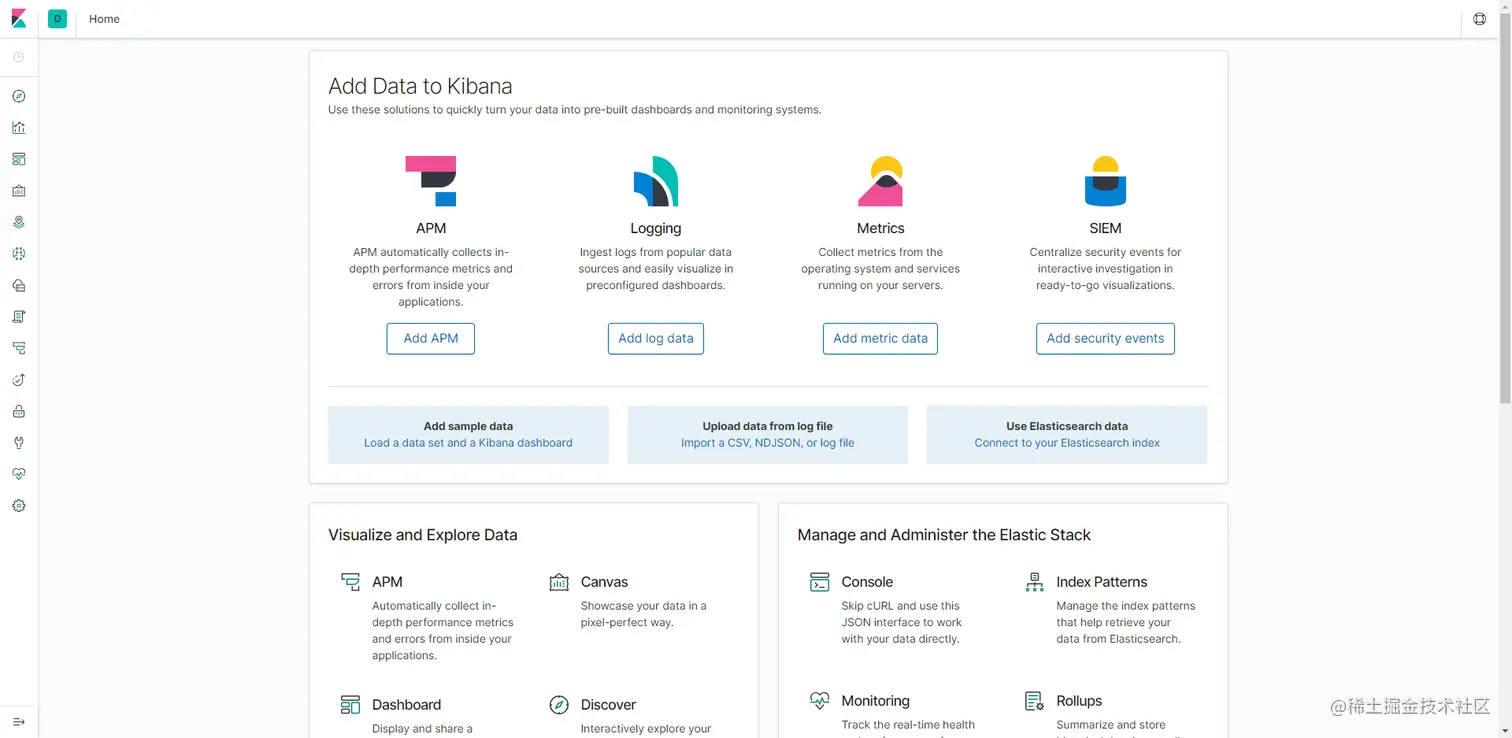Image resolution: width=1512 pixels, height=738 pixels.
Task: Open the help menu icon at top right
Action: click(1480, 19)
